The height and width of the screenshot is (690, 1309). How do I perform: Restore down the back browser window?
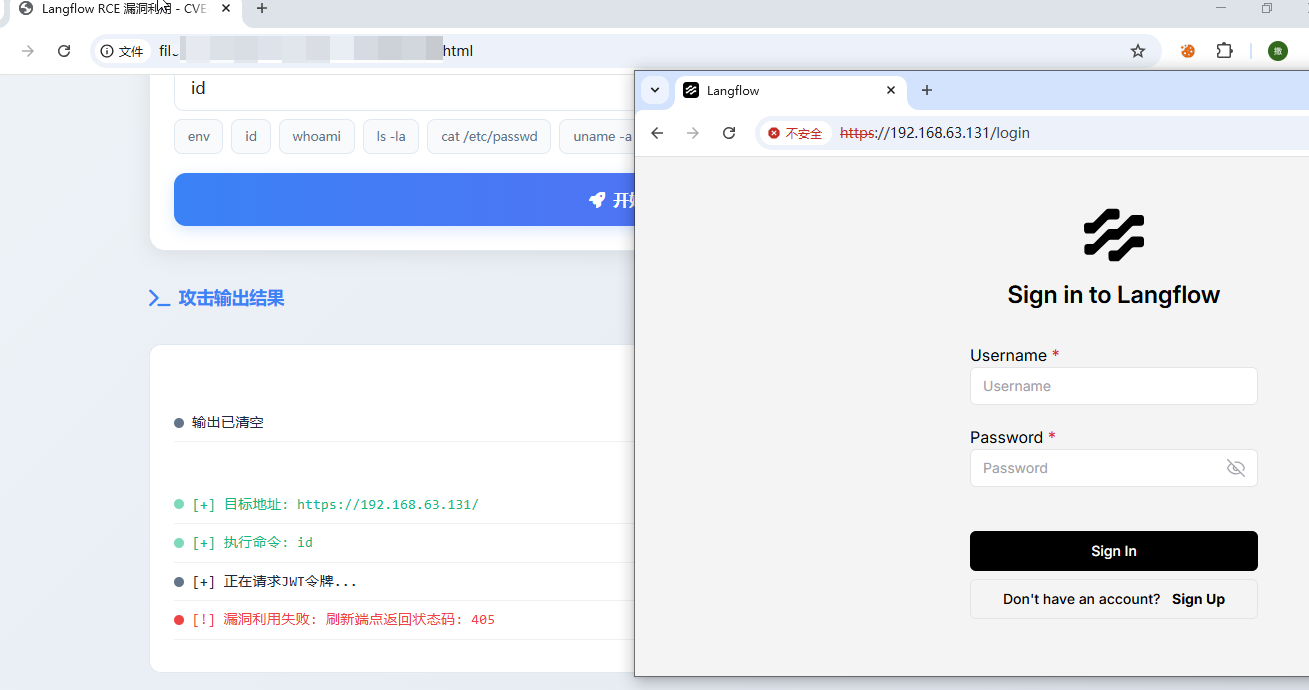[1267, 8]
